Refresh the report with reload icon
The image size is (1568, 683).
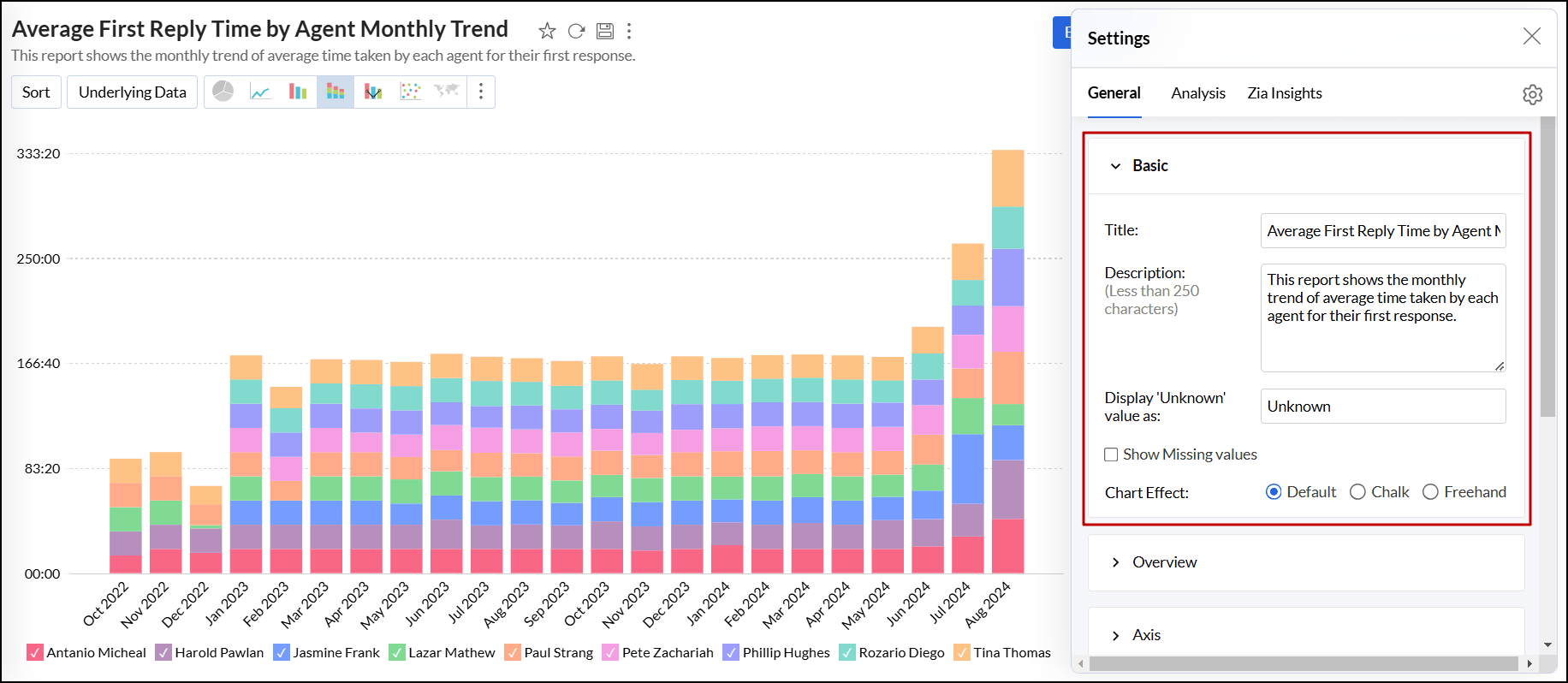tap(577, 32)
